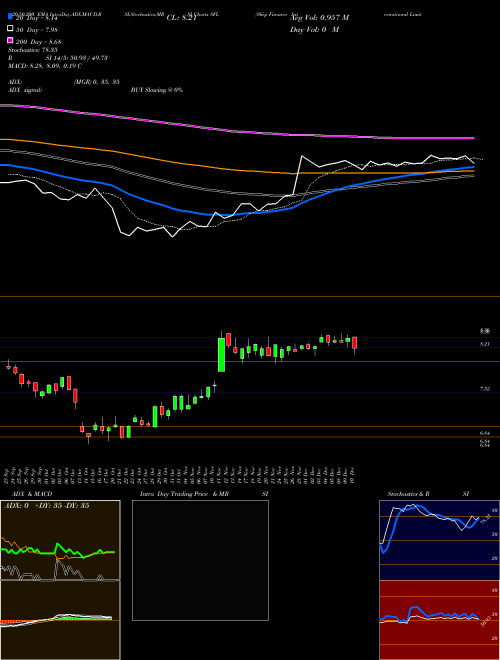The image size is (500, 660).
Task: Click the 'Intra Day Trading Price & MR' title
Action: coord(184,494)
